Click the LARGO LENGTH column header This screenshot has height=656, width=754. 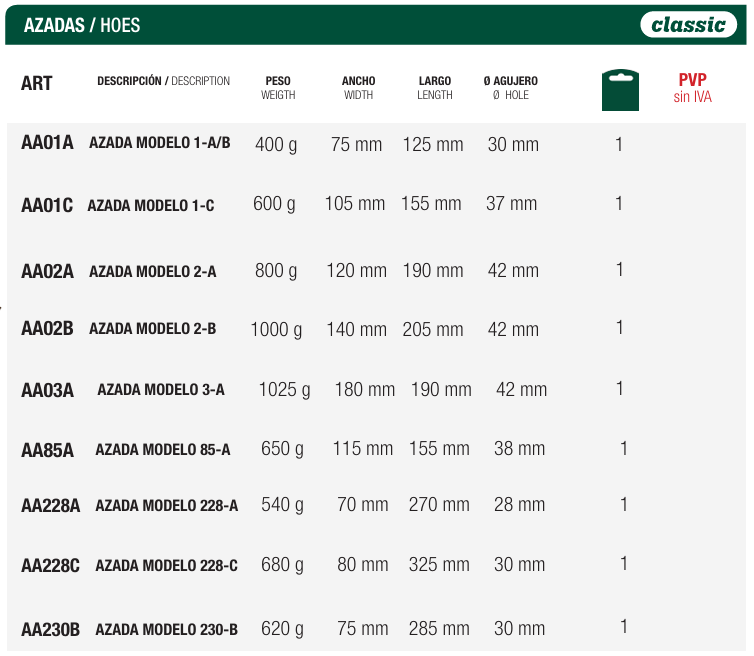tap(435, 88)
